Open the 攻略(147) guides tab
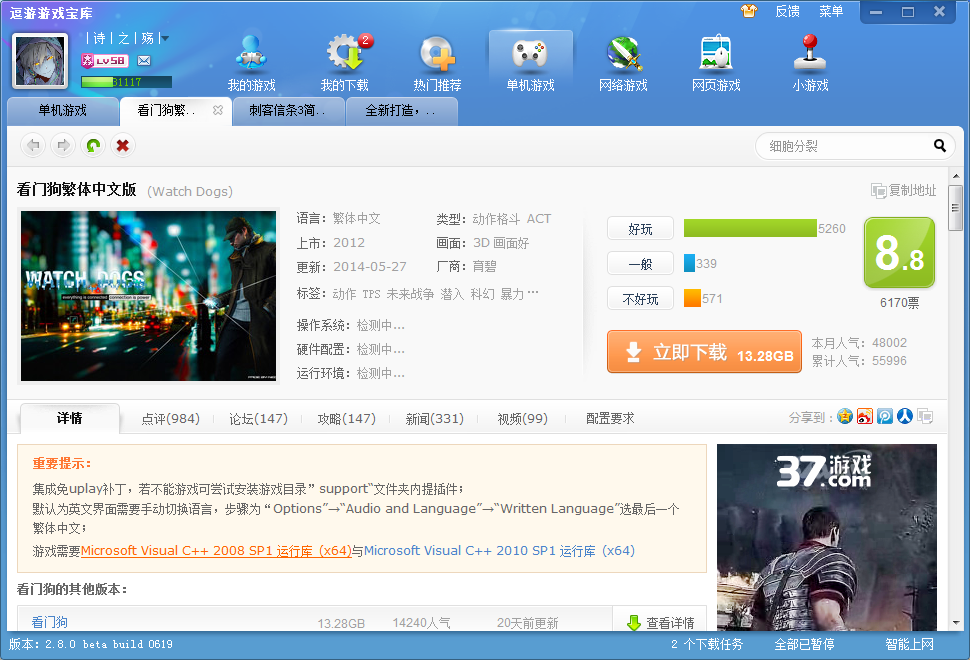 tap(346, 419)
